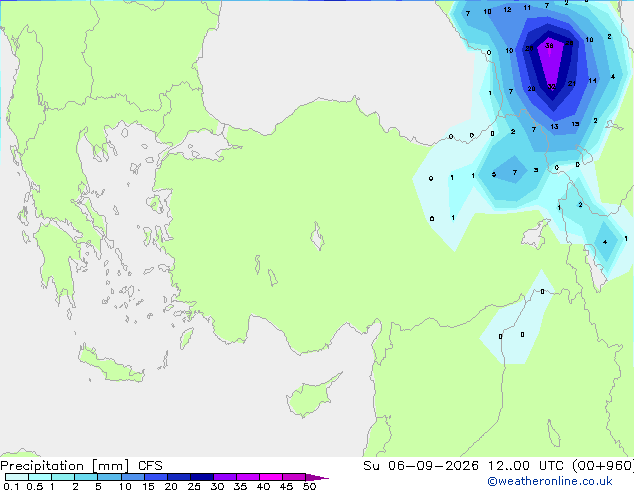Click the '25' legend scale label
This screenshot has width=634, height=490.
point(194,486)
